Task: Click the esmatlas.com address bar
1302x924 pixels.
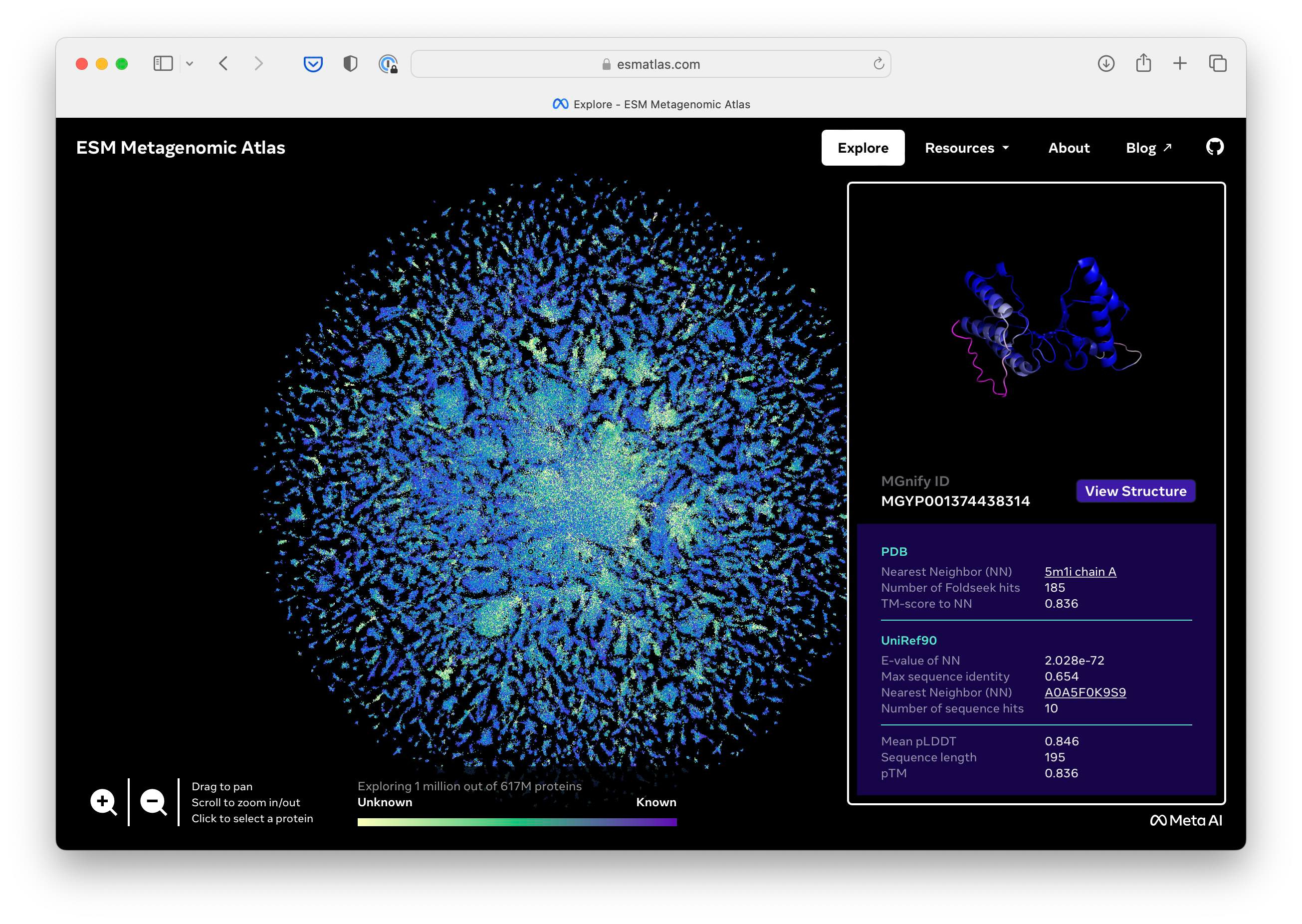Action: [x=650, y=64]
